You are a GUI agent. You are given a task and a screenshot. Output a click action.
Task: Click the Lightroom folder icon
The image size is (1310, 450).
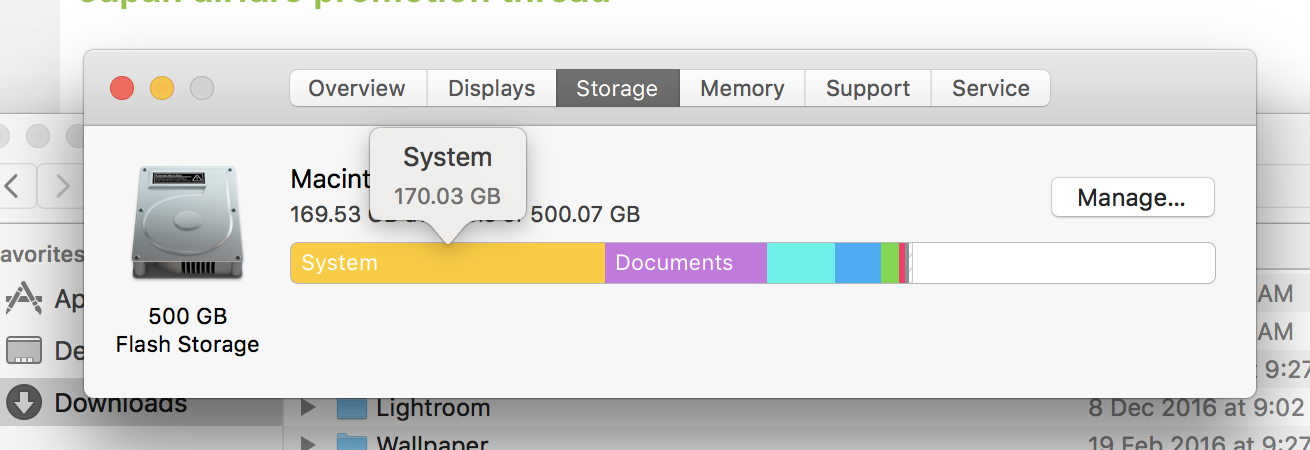click(x=352, y=409)
